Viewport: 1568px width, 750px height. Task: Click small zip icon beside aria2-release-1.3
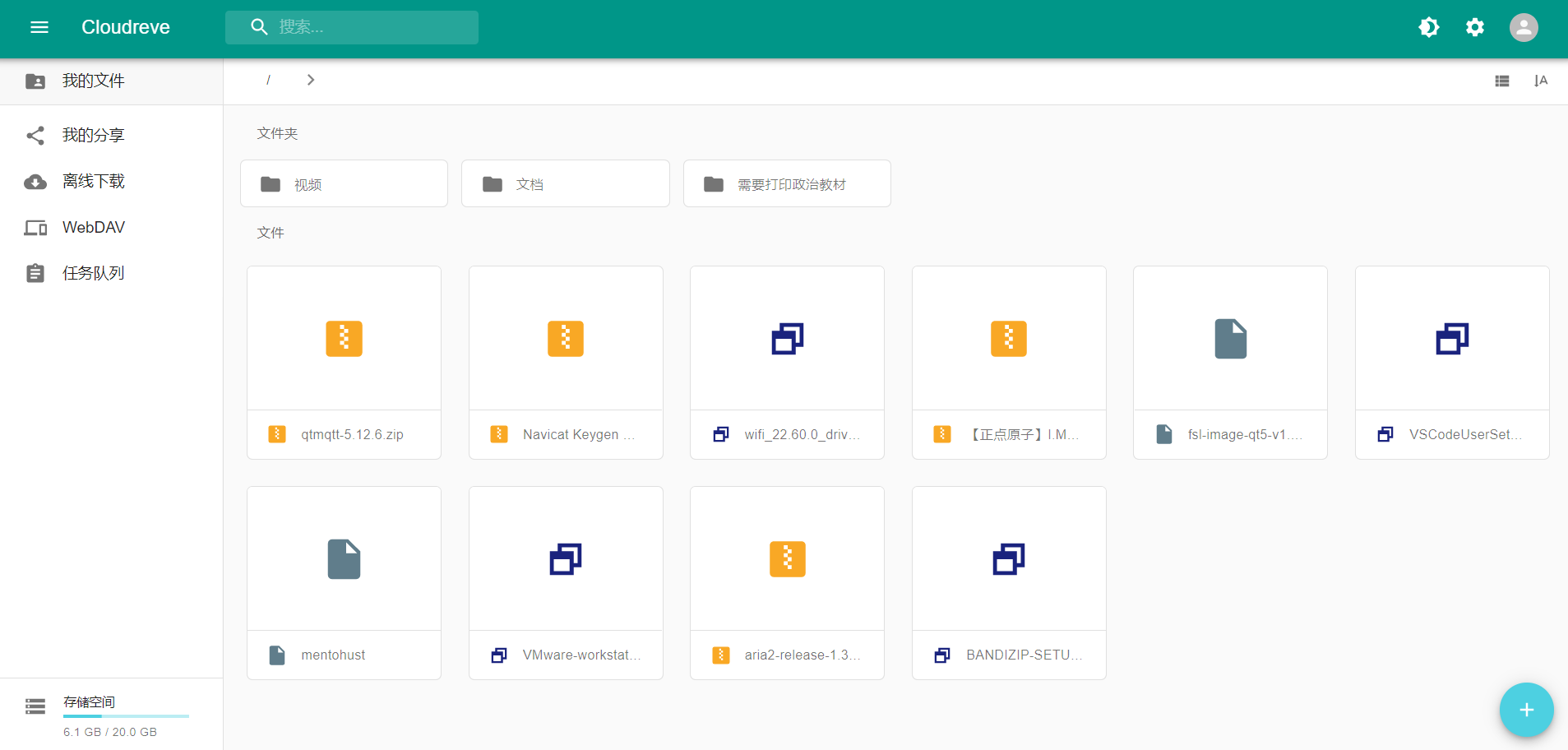[721, 655]
